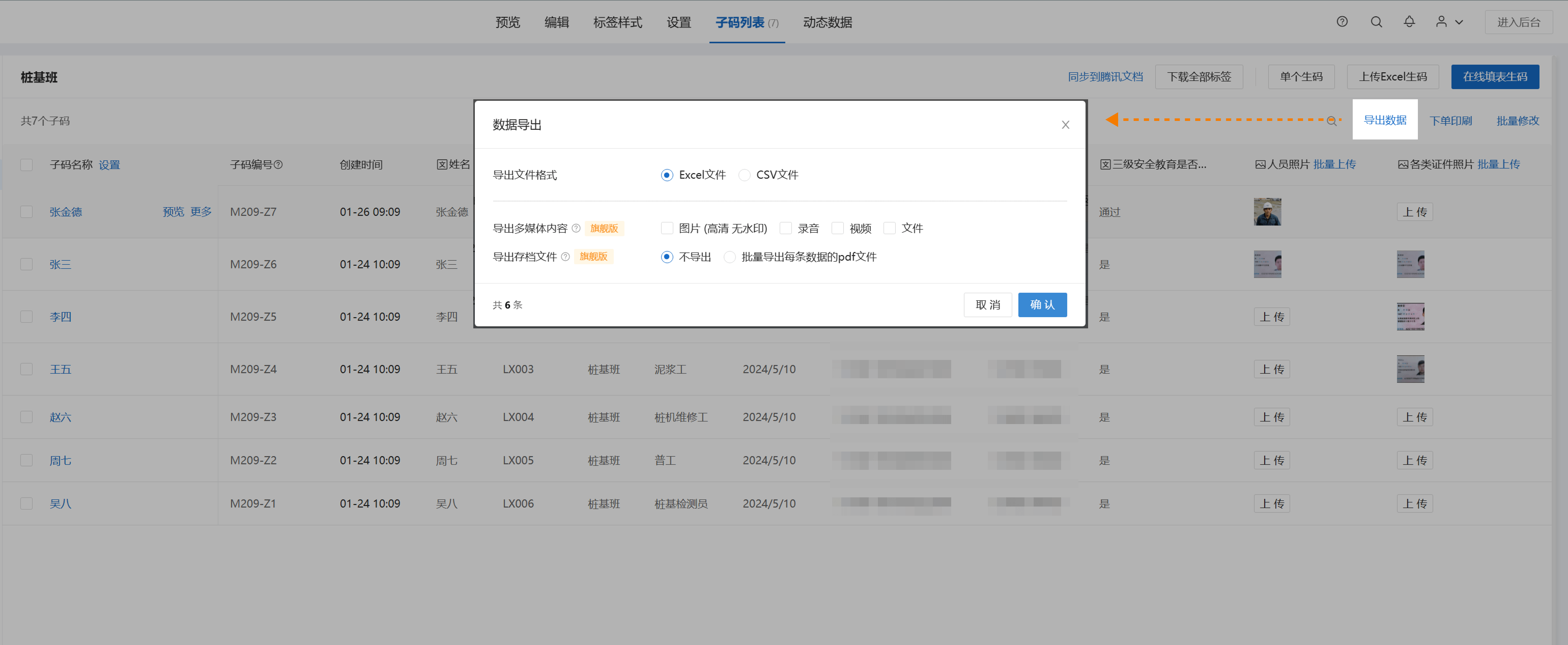The height and width of the screenshot is (645, 1568).
Task: Click 上传Excel生码 button
Action: 1393,77
